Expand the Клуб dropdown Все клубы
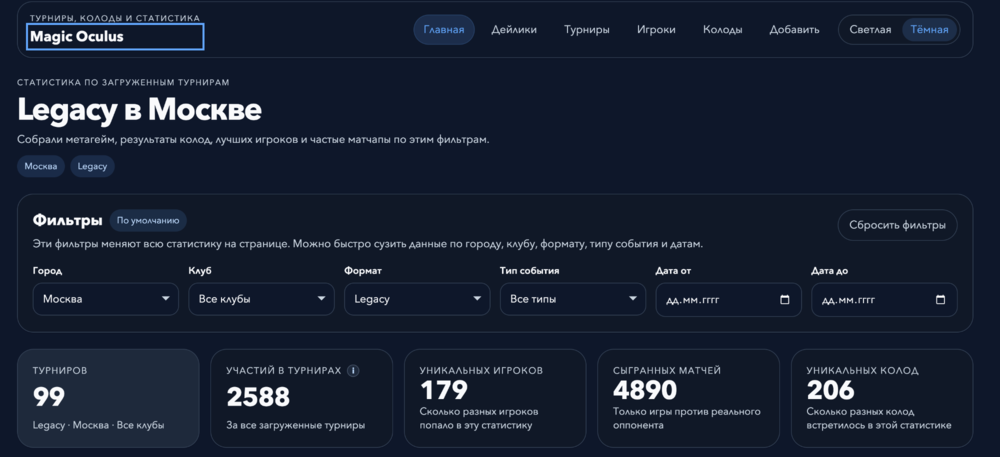Viewport: 1000px width, 457px height. pos(261,299)
